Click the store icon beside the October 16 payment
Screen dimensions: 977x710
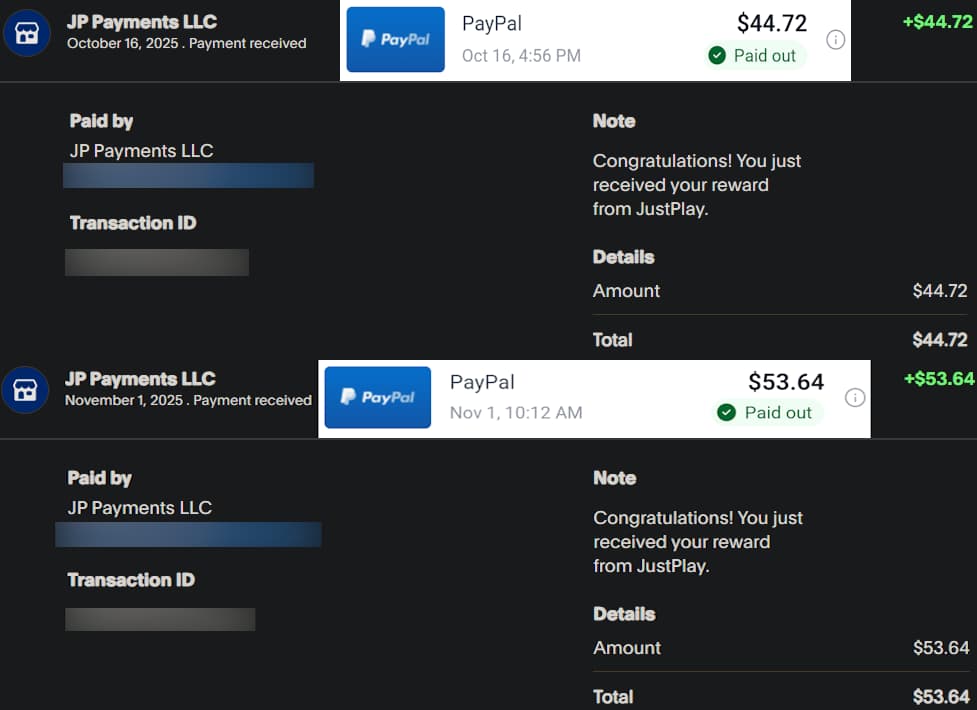pyautogui.click(x=27, y=33)
